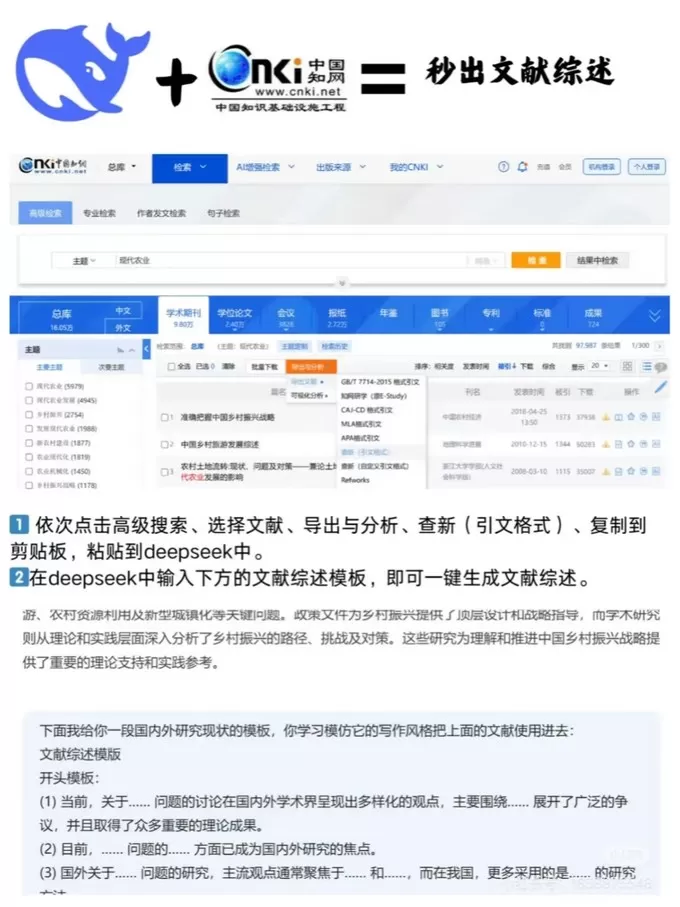Cite the 中国乡村旅游发展综述 article icon
This screenshot has width=680, height=907.
(643, 444)
